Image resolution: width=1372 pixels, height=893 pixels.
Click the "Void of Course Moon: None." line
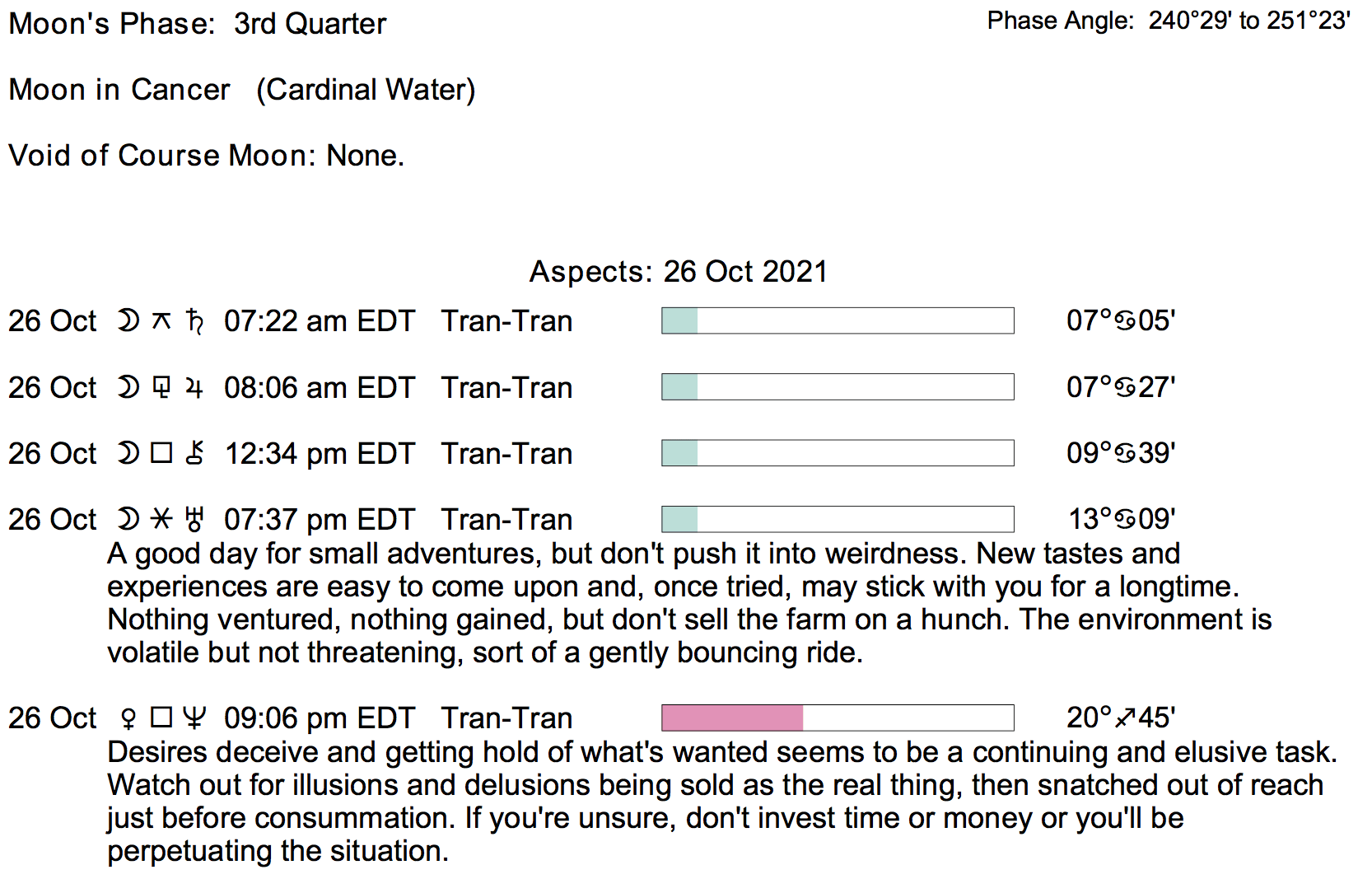tap(206, 156)
